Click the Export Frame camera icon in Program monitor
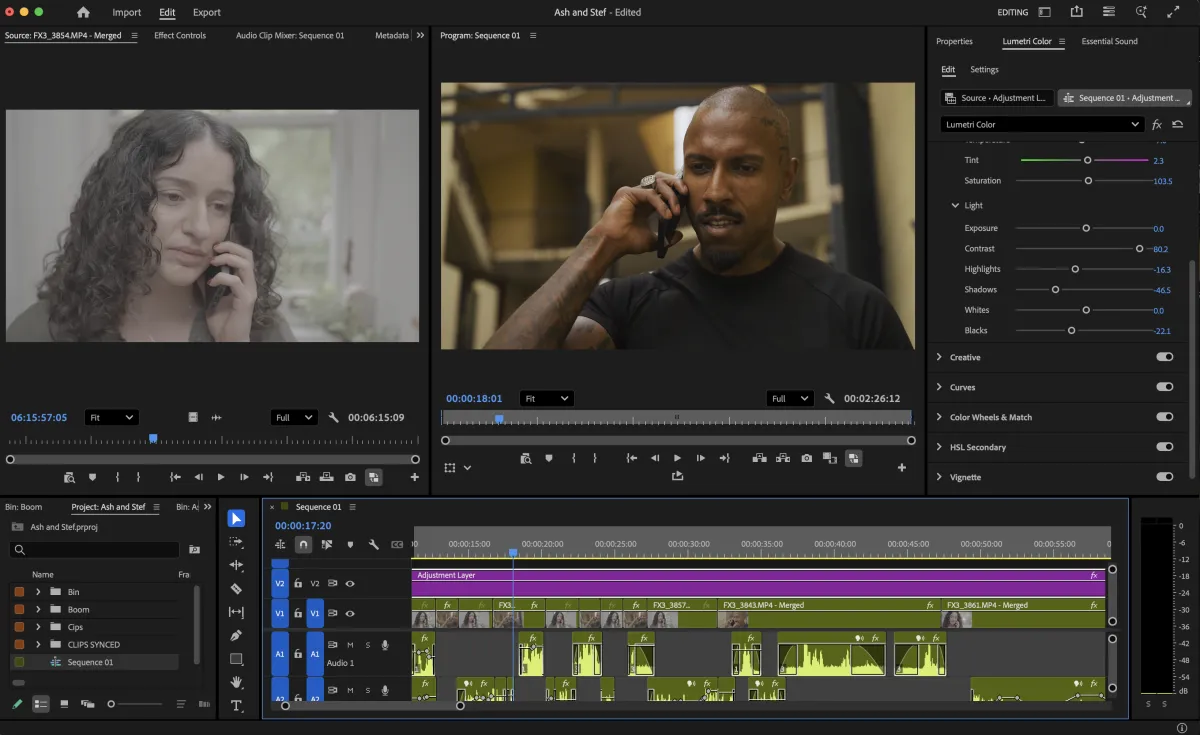The image size is (1200, 735). click(807, 458)
